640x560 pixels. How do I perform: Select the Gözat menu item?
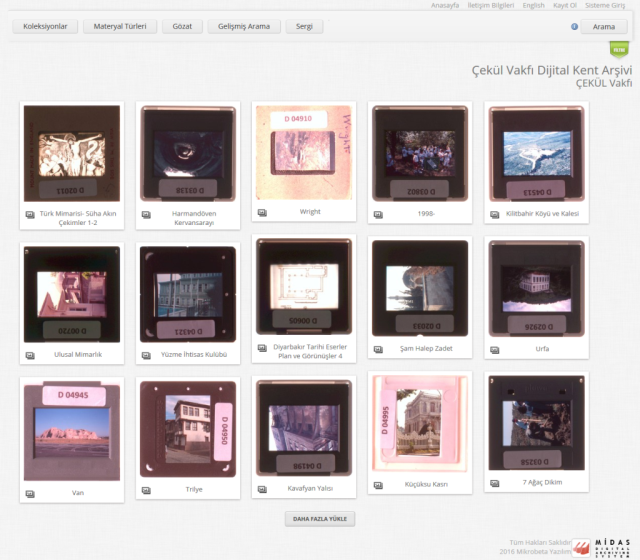[182, 26]
